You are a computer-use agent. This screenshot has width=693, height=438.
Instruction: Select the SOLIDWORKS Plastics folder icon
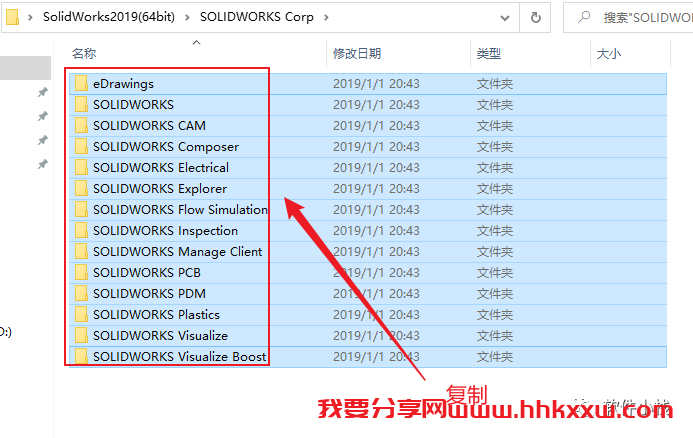click(81, 314)
